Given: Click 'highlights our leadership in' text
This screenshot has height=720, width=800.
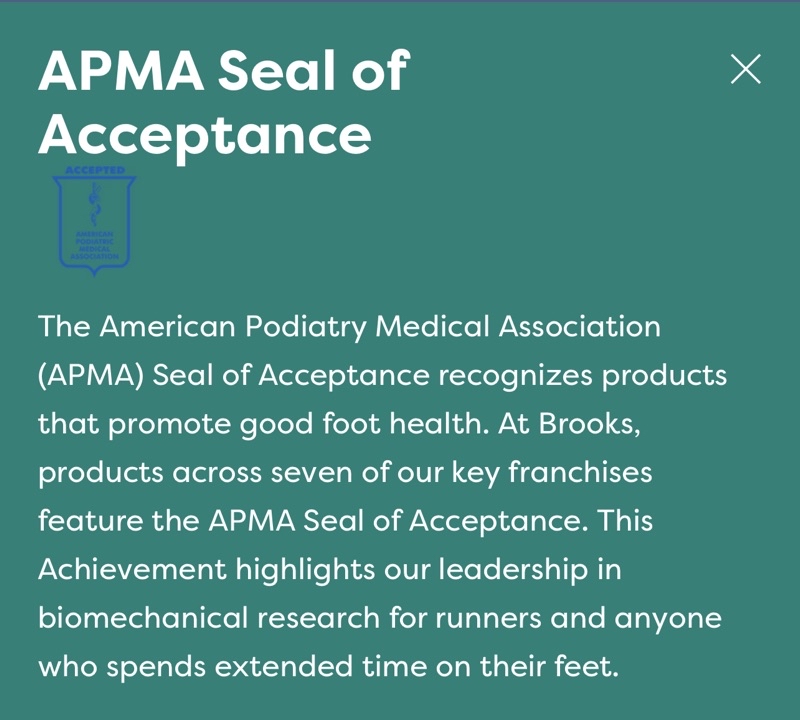Looking at the screenshot, I should (429, 569).
